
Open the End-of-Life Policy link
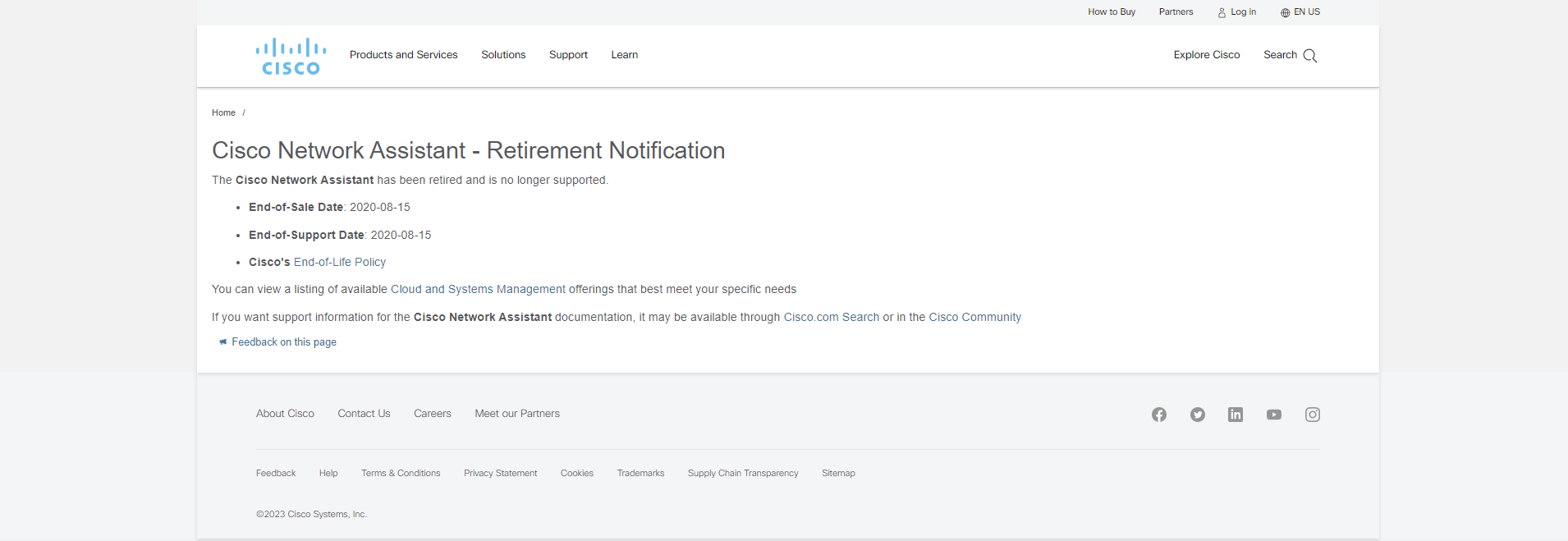340,262
